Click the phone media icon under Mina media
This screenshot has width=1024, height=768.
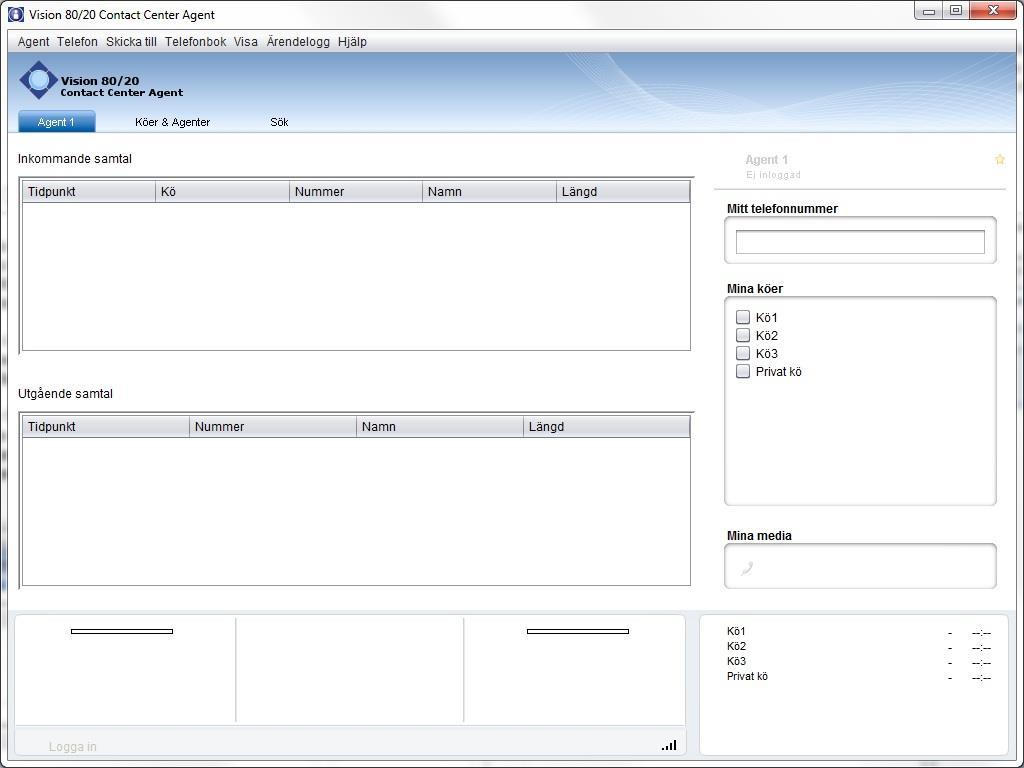(x=748, y=568)
